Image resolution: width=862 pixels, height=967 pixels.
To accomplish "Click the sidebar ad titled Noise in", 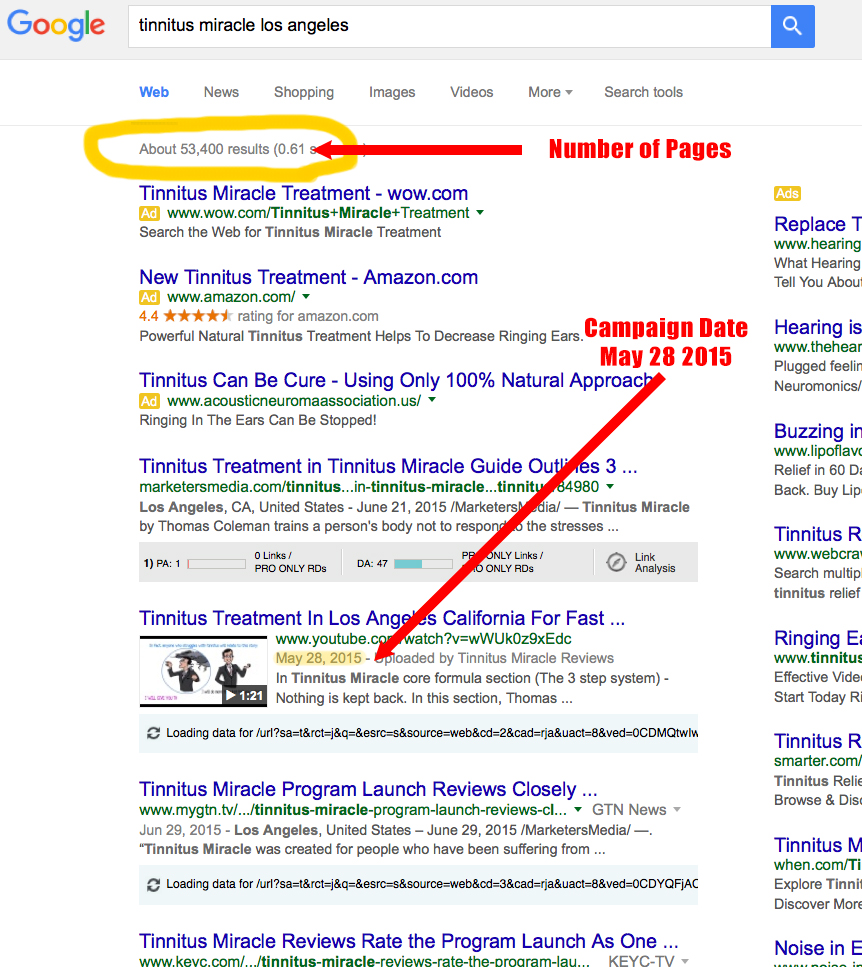I will click(x=818, y=947).
